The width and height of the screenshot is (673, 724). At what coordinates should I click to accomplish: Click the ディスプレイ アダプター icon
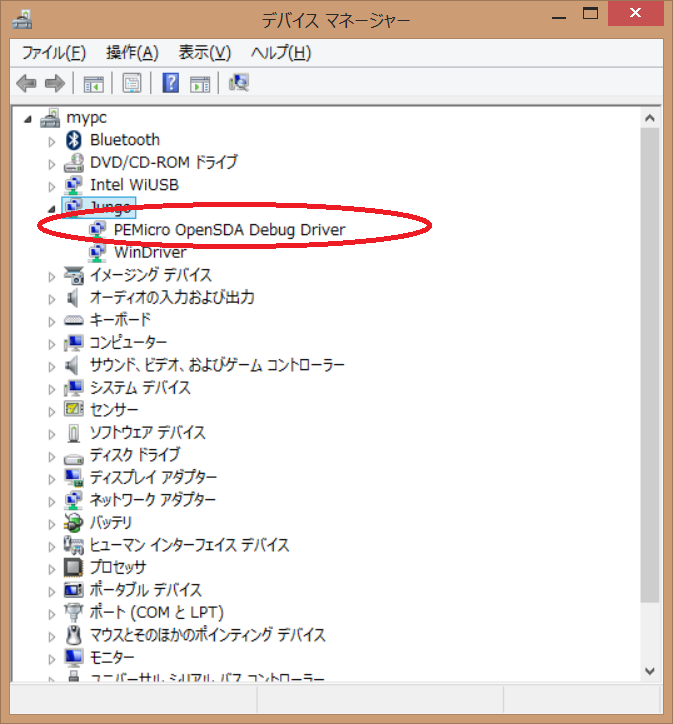74,477
